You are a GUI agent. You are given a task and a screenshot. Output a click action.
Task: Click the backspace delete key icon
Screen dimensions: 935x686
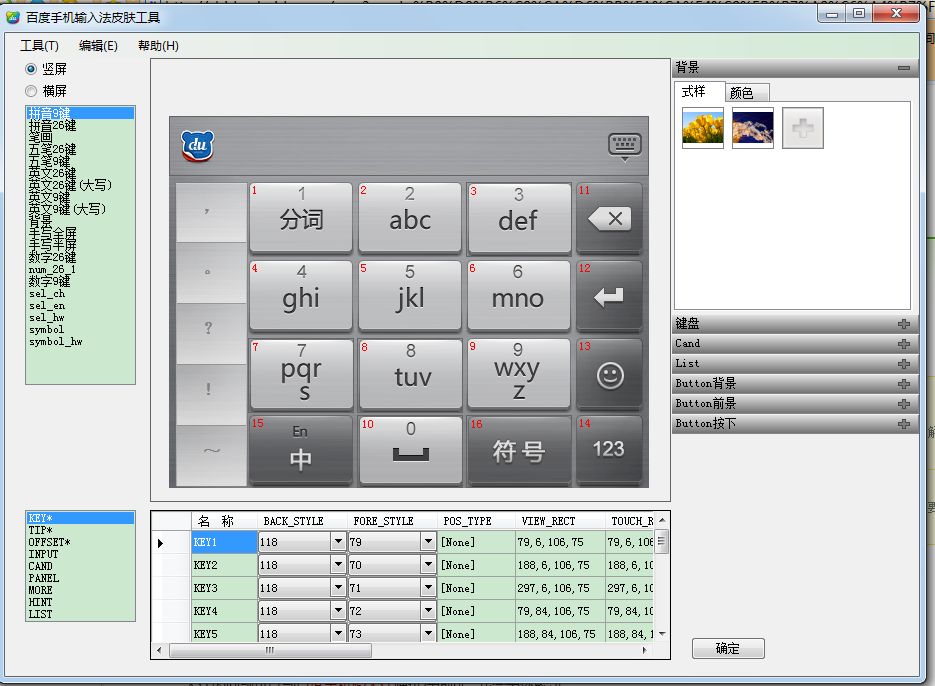point(609,219)
